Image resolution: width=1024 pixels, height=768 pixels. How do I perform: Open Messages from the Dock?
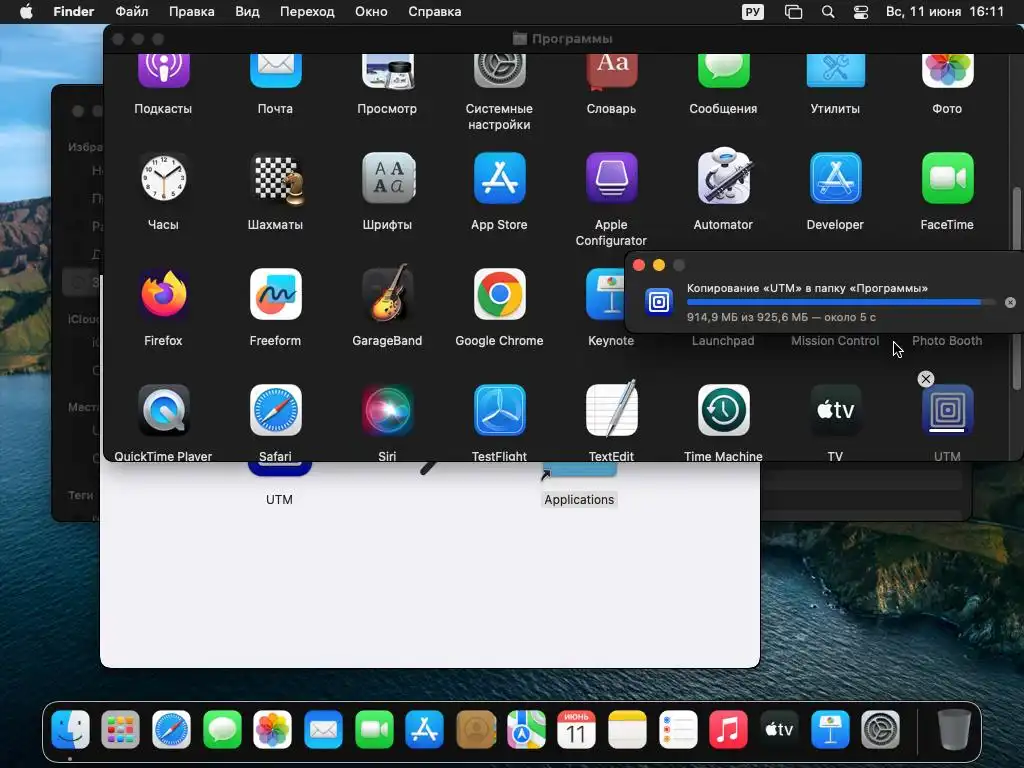[222, 729]
